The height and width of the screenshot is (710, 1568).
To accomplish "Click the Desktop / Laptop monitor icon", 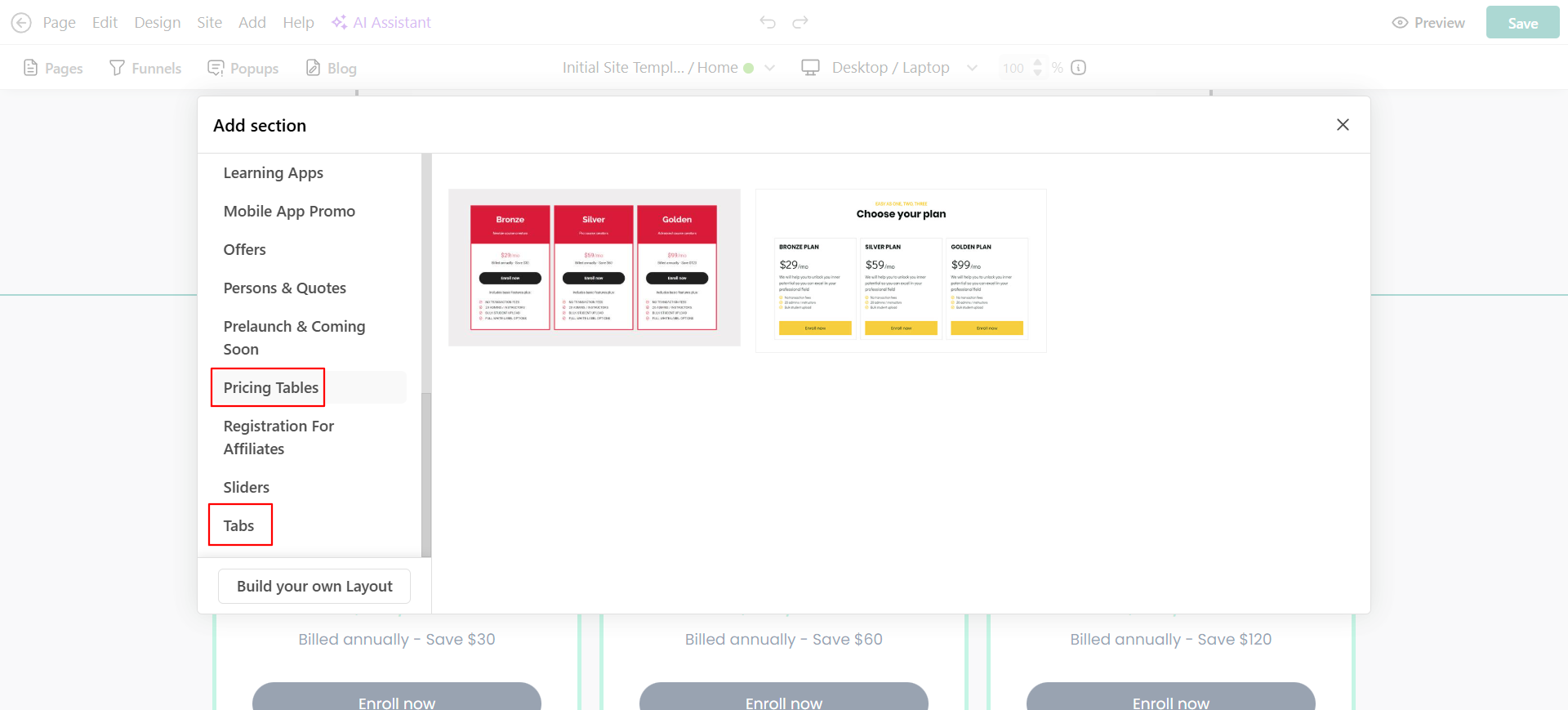I will (x=810, y=68).
